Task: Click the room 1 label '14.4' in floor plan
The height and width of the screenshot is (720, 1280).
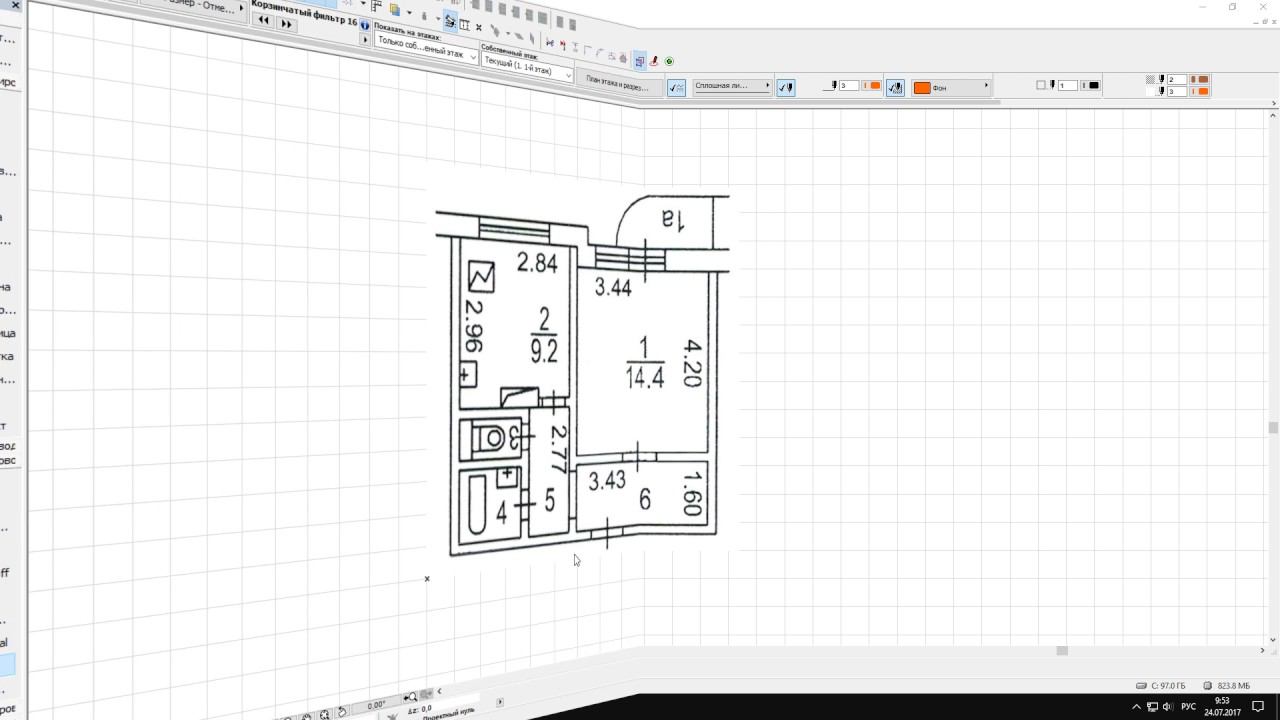Action: (645, 379)
